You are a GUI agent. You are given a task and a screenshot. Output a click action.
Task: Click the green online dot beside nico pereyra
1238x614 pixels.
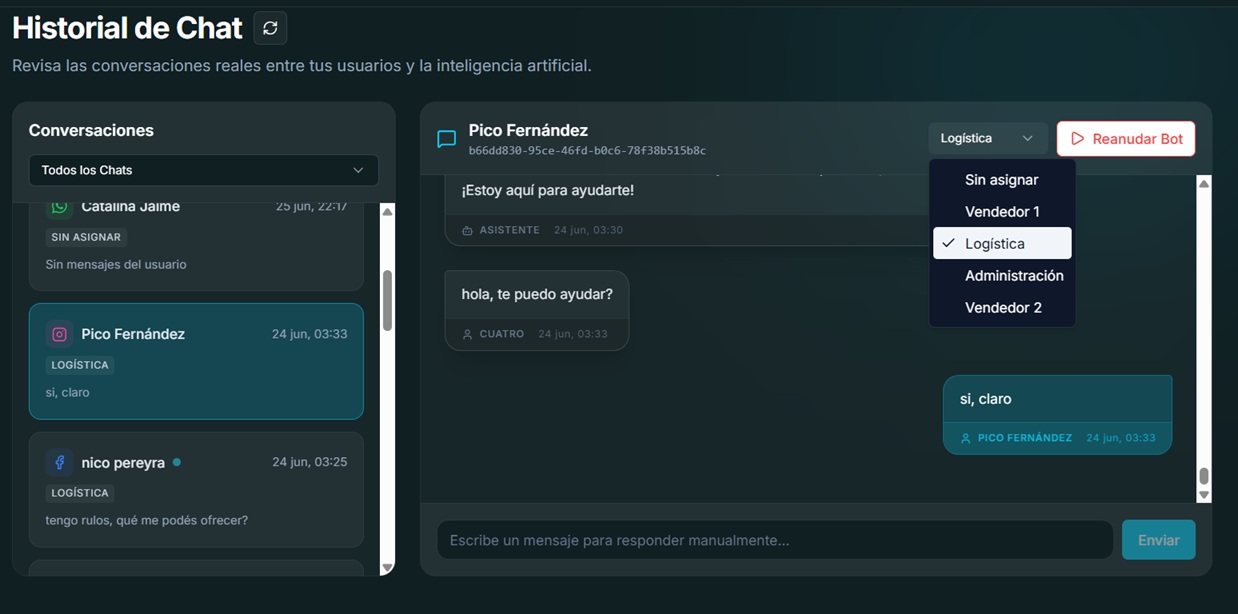pyautogui.click(x=177, y=462)
